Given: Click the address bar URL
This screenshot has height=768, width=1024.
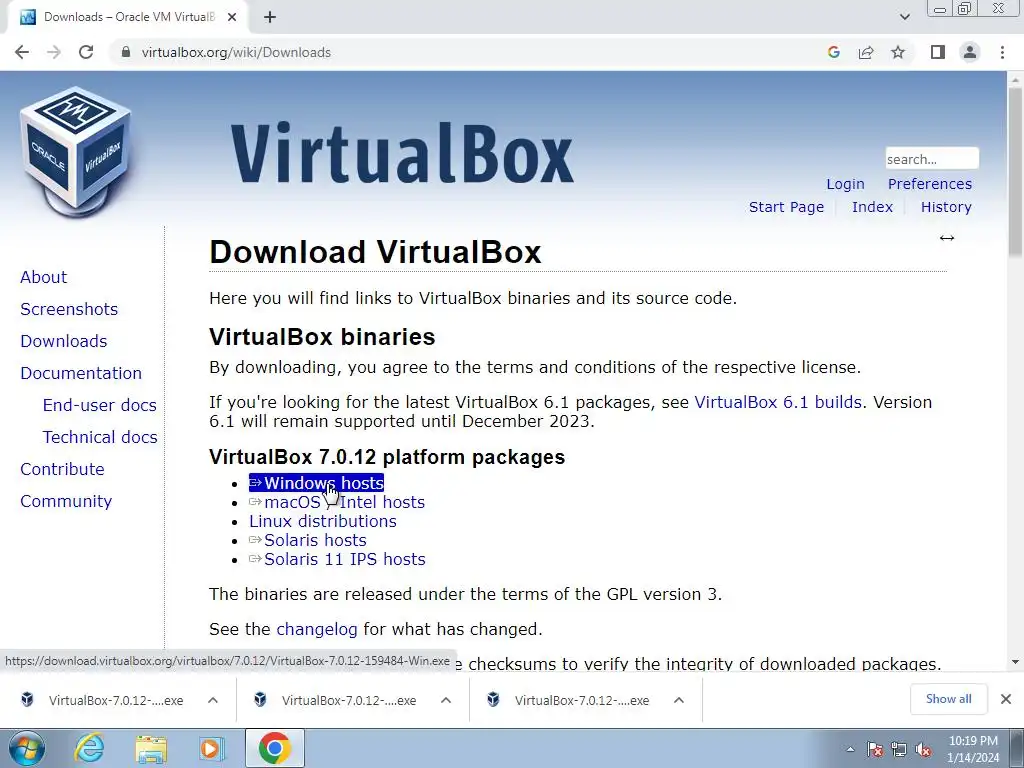Looking at the screenshot, I should click(x=236, y=52).
